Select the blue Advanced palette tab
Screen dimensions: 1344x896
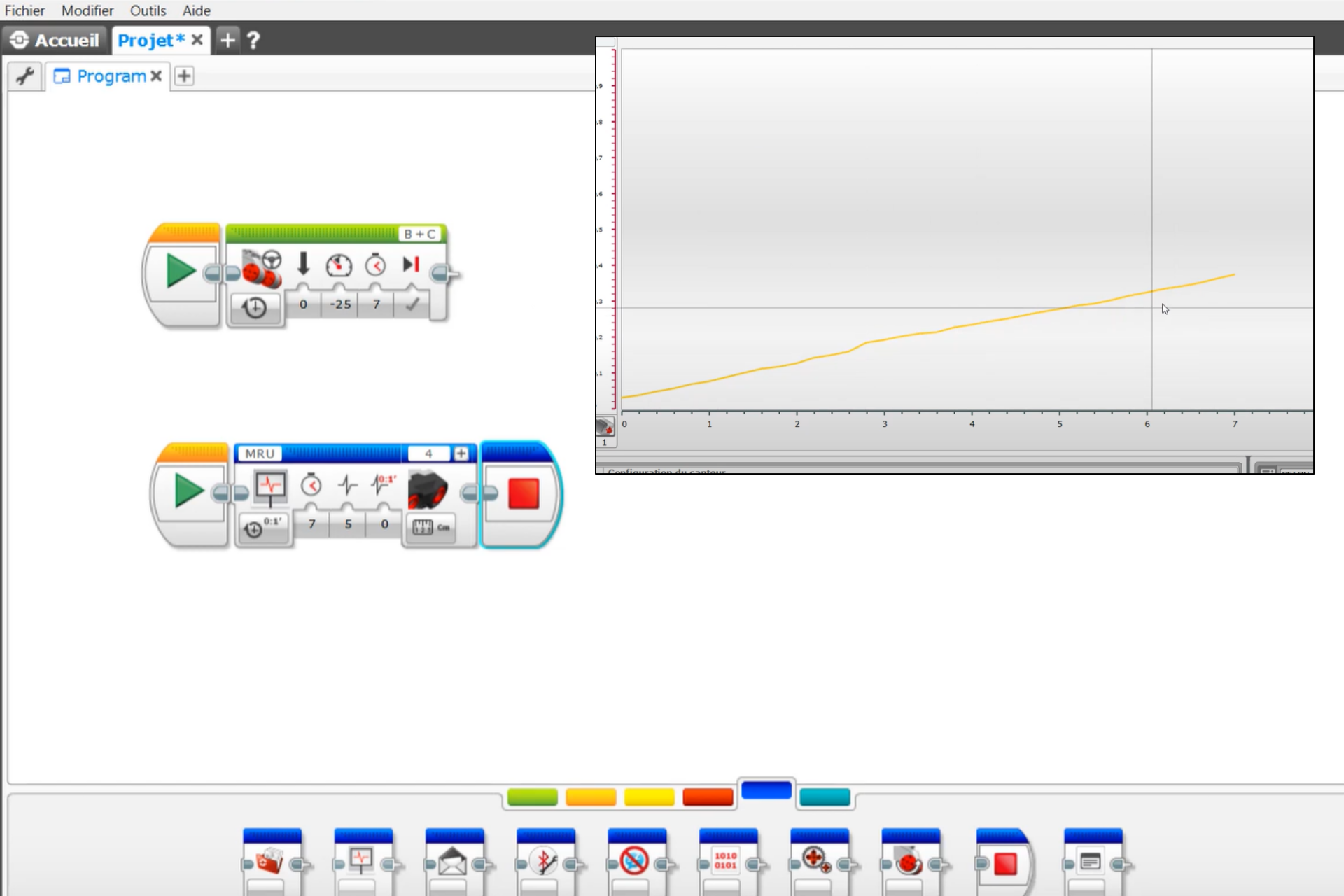[766, 790]
